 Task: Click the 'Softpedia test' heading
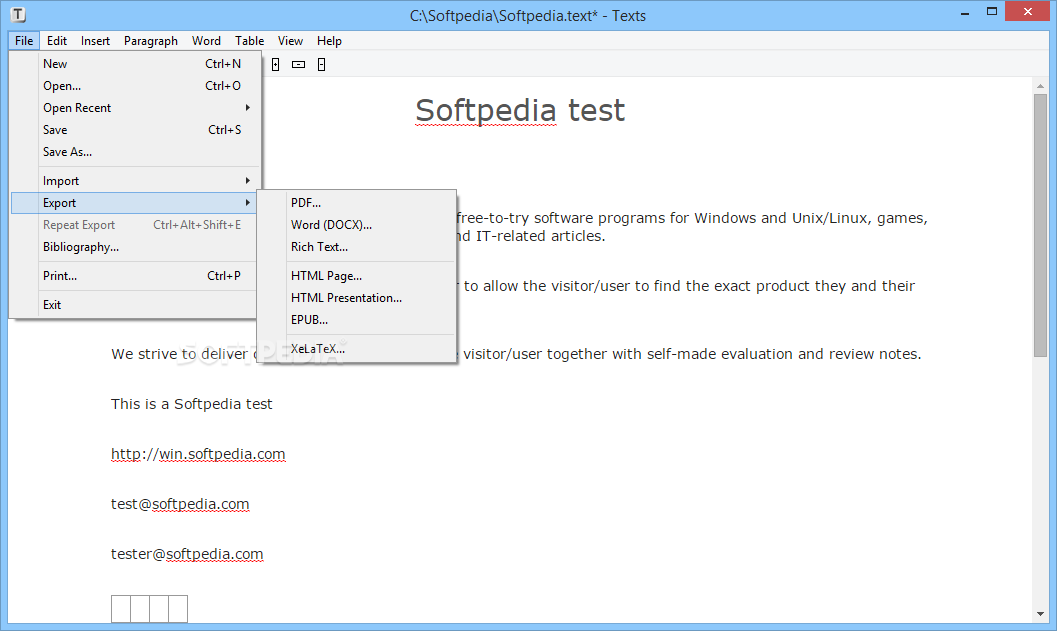[x=520, y=111]
